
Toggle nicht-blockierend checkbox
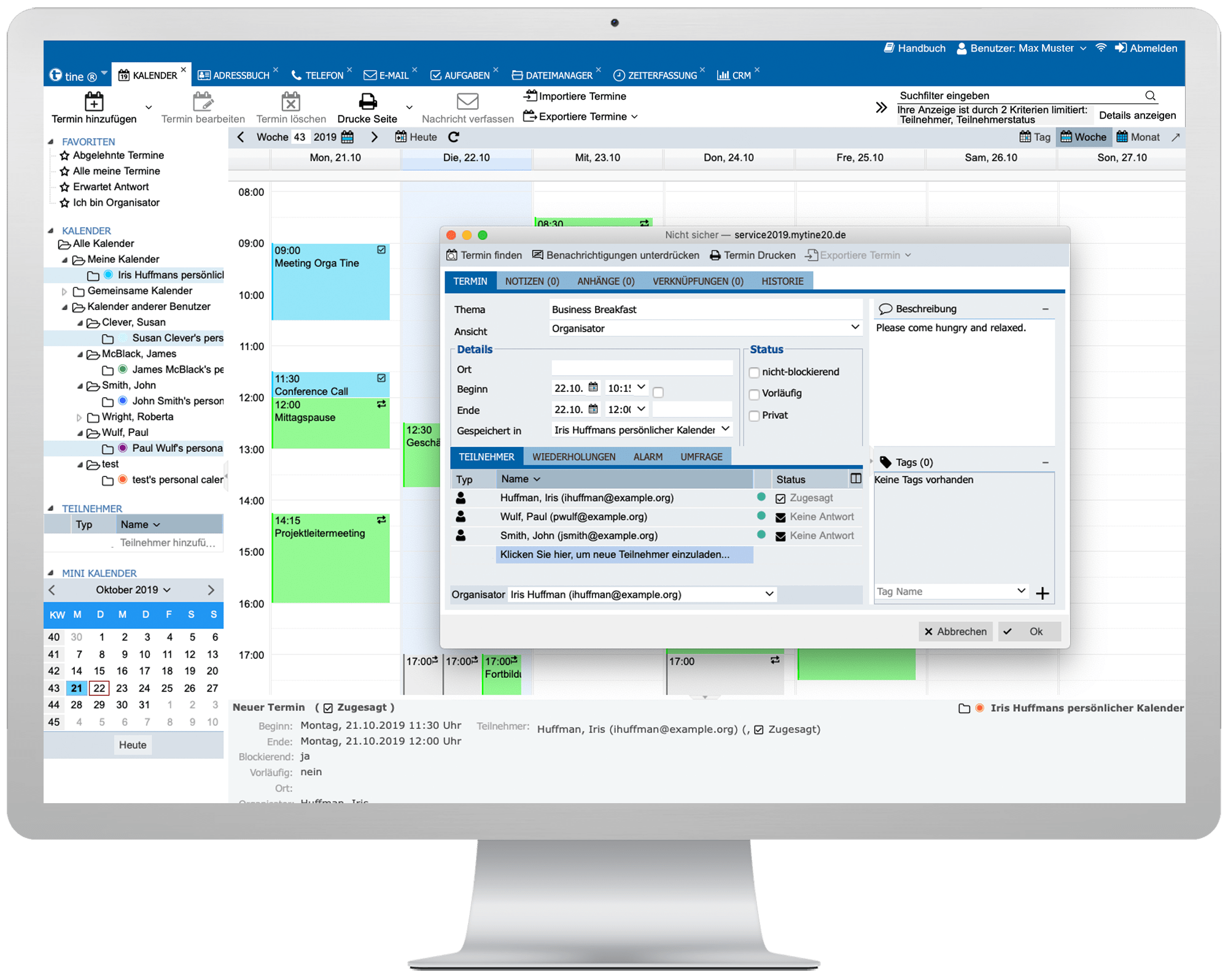click(x=754, y=372)
